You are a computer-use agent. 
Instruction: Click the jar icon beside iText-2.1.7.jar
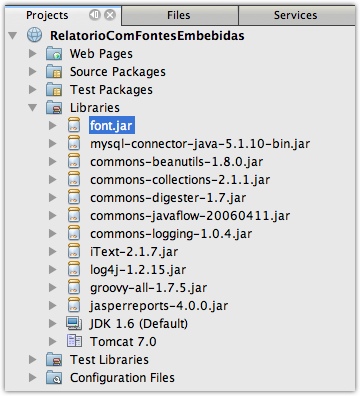74,251
